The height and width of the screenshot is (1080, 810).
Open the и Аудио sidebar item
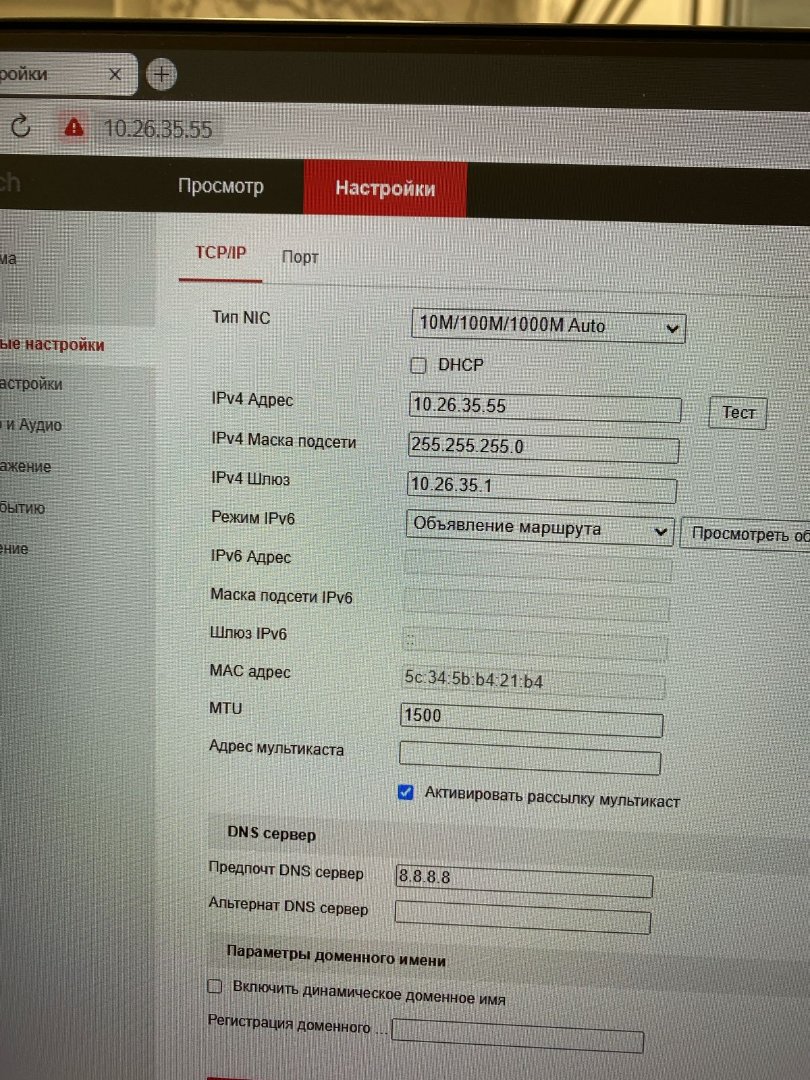click(x=32, y=425)
